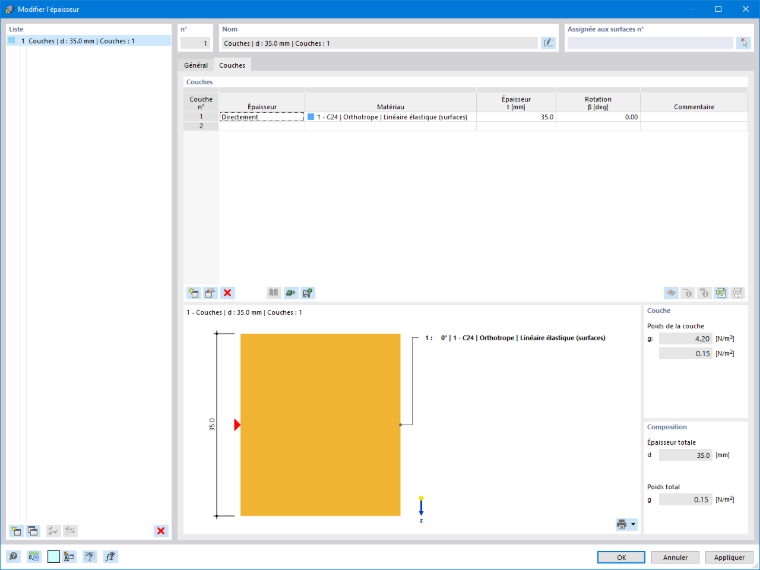Image resolution: width=760 pixels, height=570 pixels.
Task: Click the total weight value 0.15 under Poids total
Action: click(685, 500)
